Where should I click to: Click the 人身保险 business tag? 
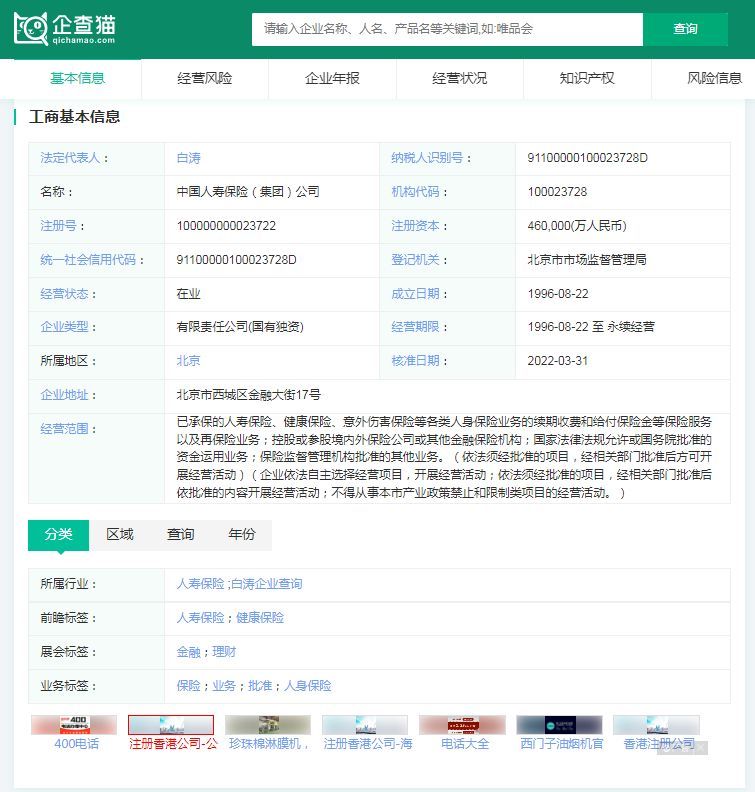[308, 685]
